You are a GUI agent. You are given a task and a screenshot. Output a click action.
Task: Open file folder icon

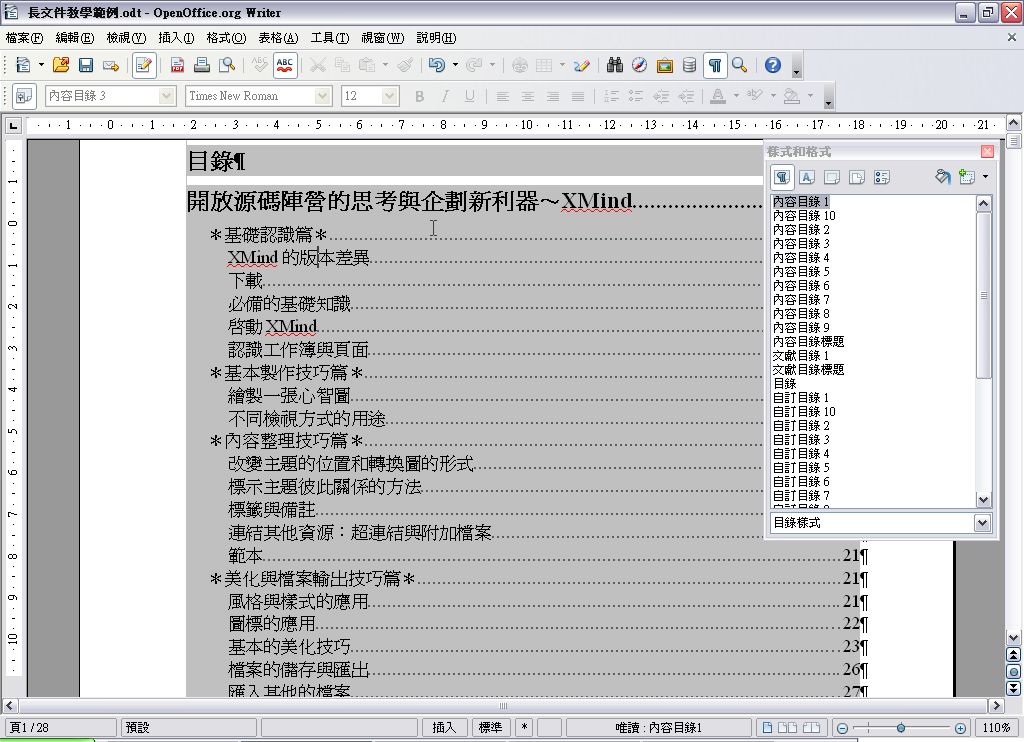coord(61,65)
